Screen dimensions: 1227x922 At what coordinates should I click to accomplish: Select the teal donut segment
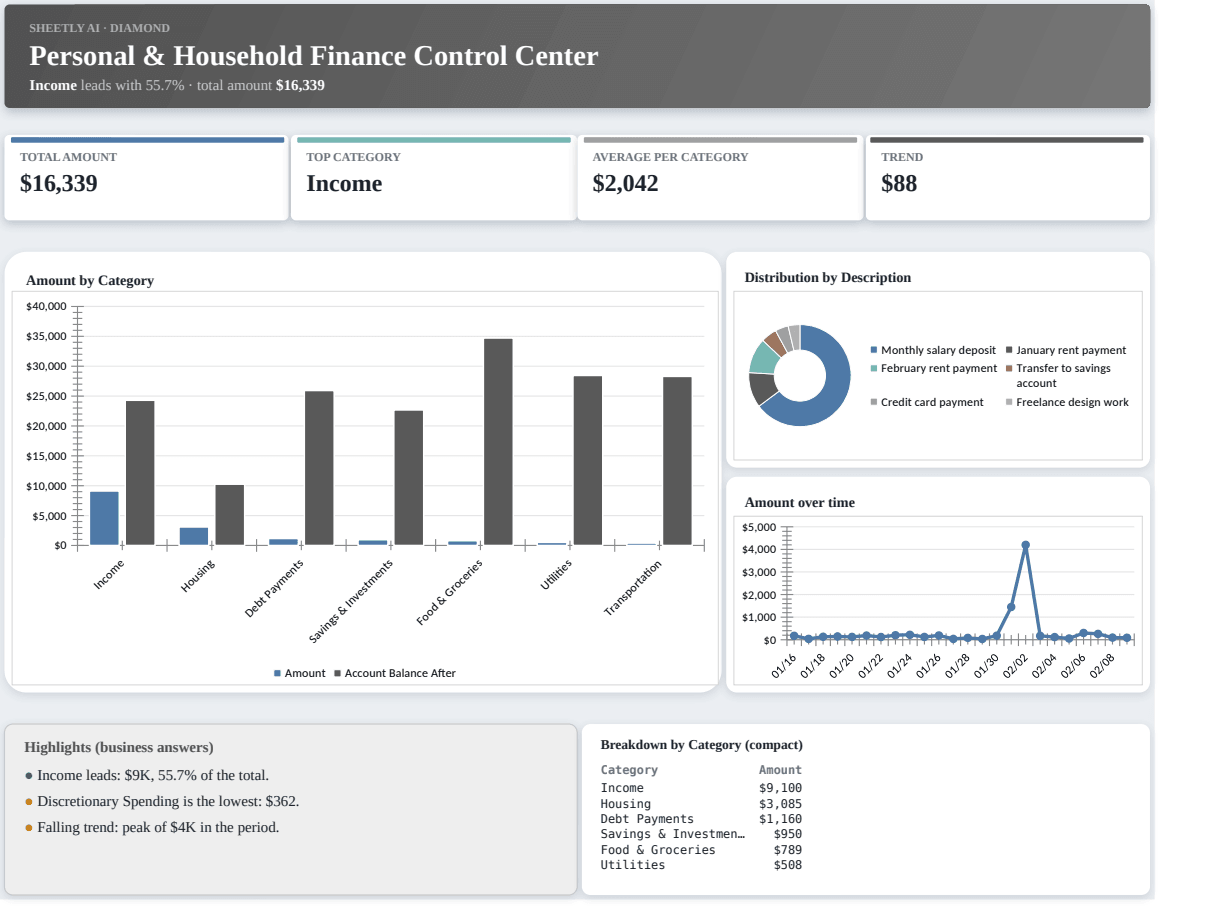point(763,358)
